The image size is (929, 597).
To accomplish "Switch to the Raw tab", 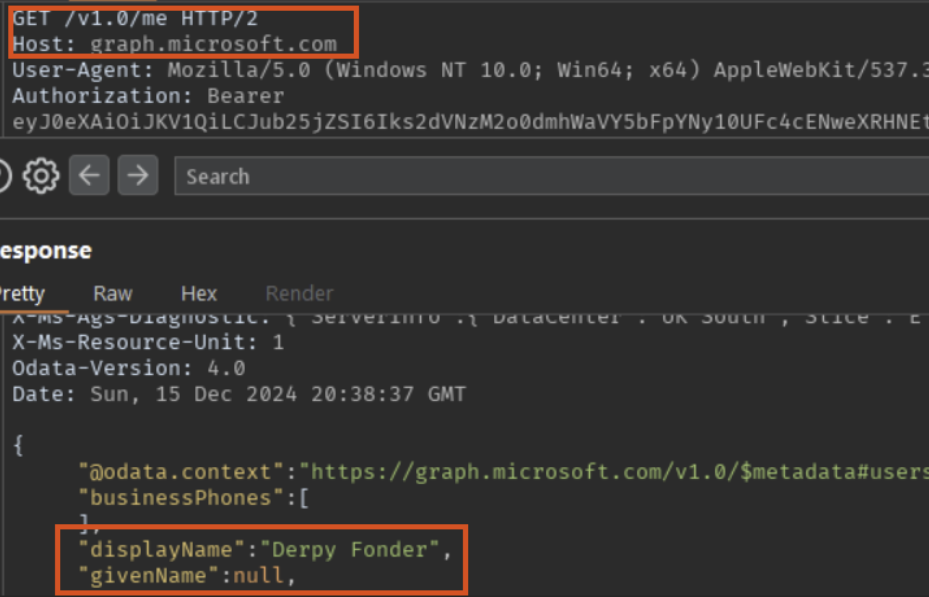I will 113,294.
